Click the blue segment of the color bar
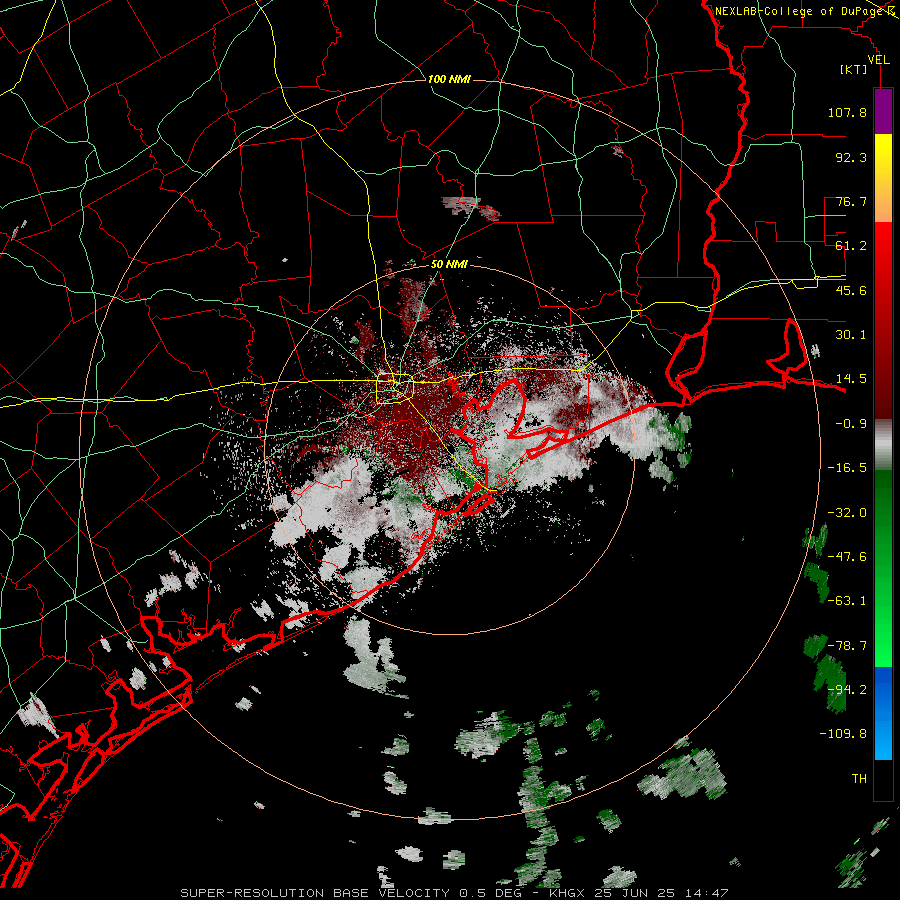 [x=883, y=713]
